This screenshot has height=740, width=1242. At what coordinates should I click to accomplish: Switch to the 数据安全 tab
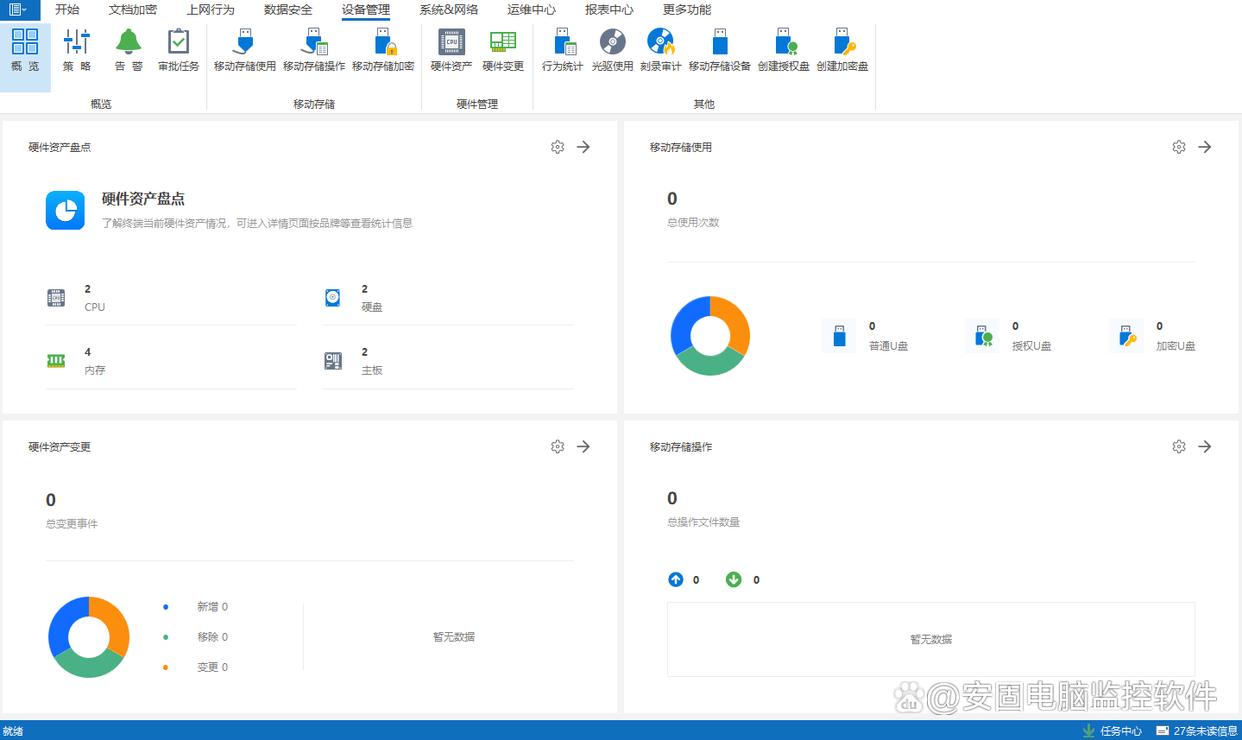[288, 10]
